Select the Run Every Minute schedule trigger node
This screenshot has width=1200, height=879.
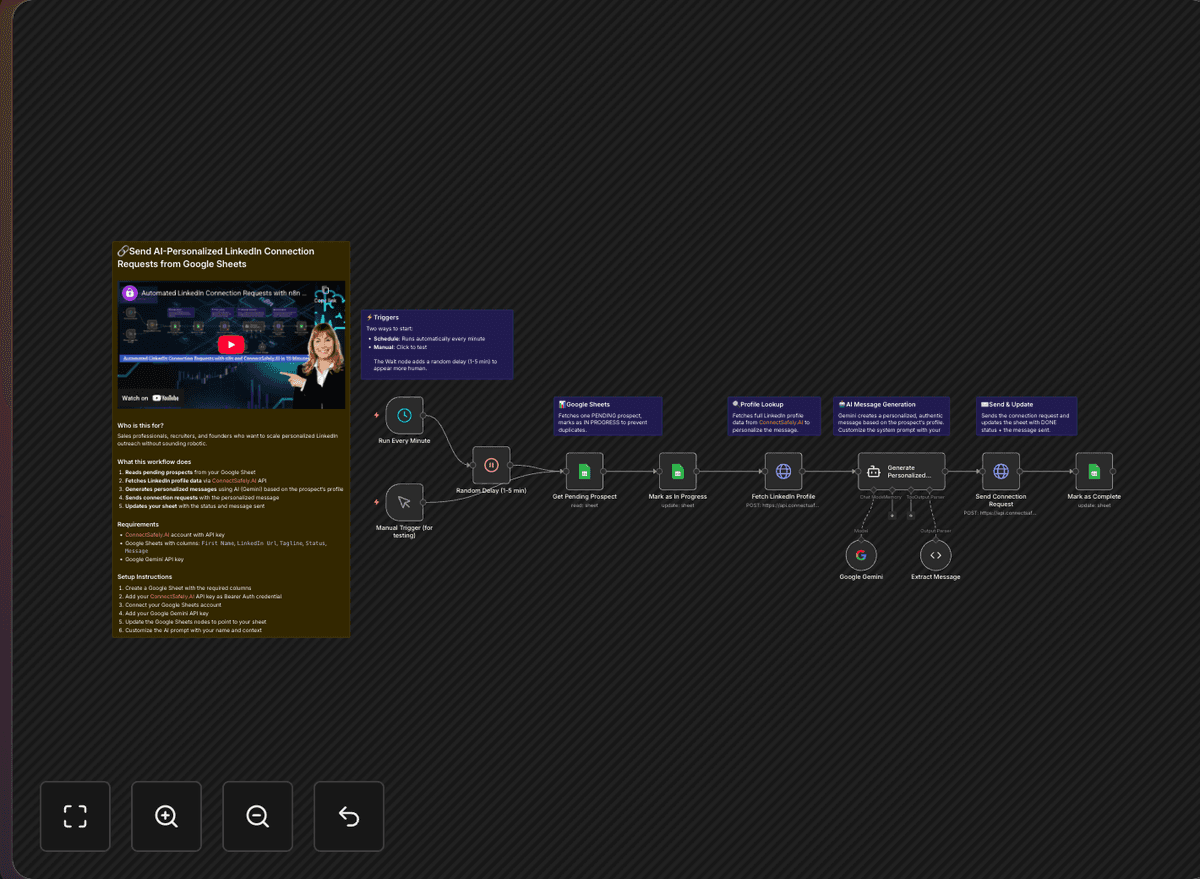pyautogui.click(x=402, y=413)
